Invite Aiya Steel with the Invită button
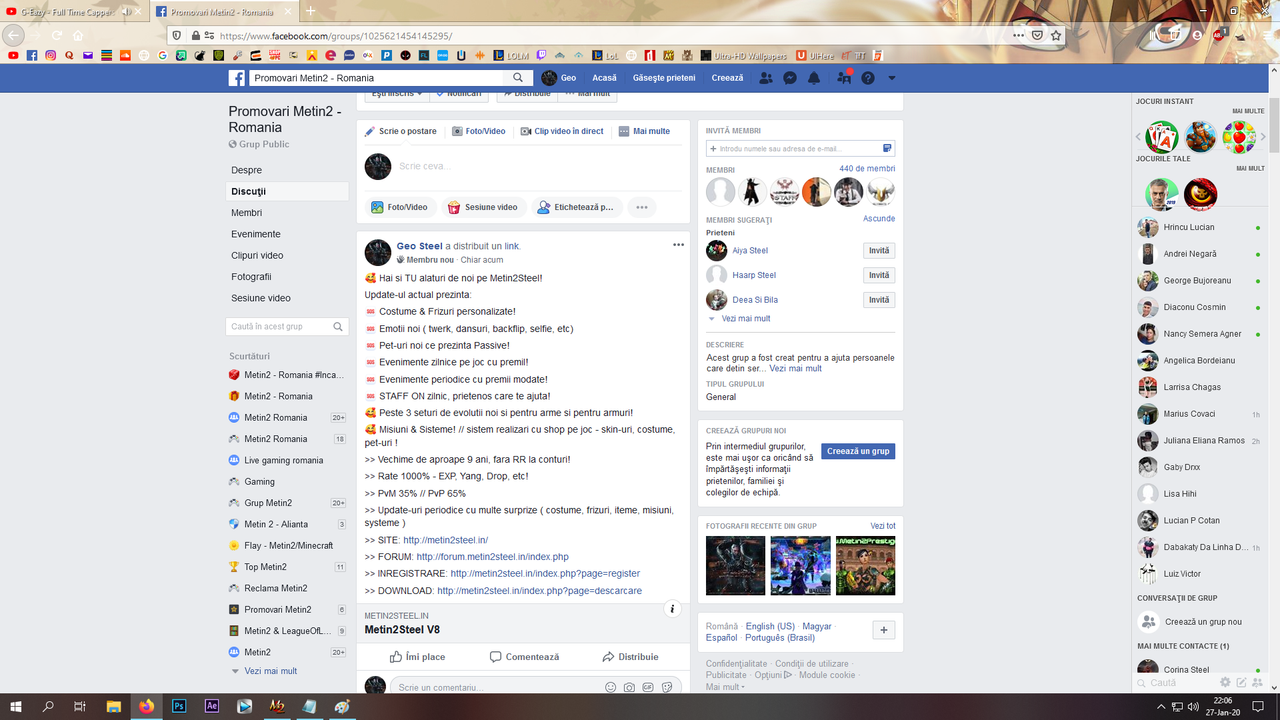This screenshot has height=720, width=1280. 879,251
